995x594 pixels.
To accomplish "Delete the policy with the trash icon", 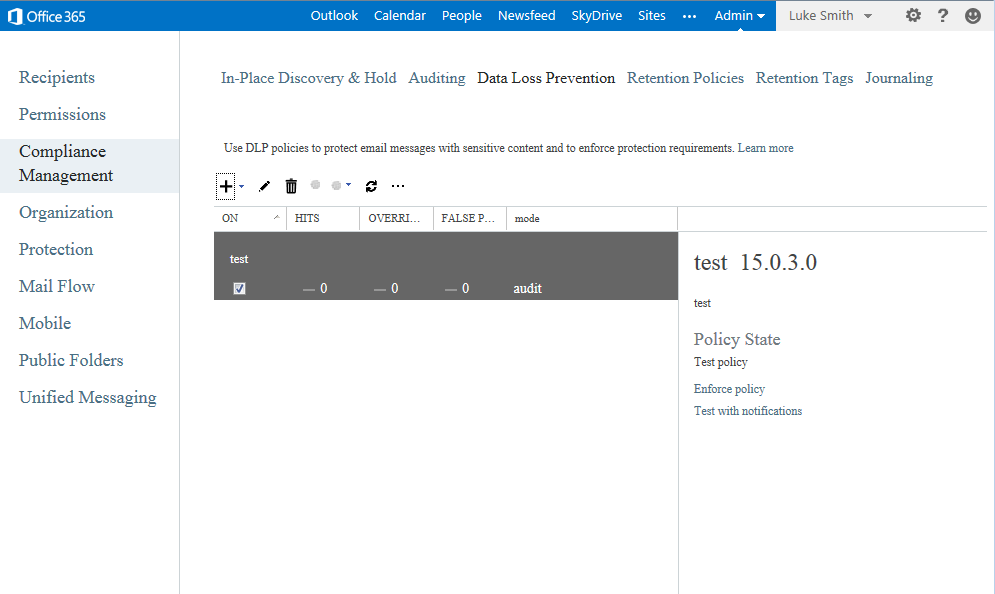I will pos(291,186).
